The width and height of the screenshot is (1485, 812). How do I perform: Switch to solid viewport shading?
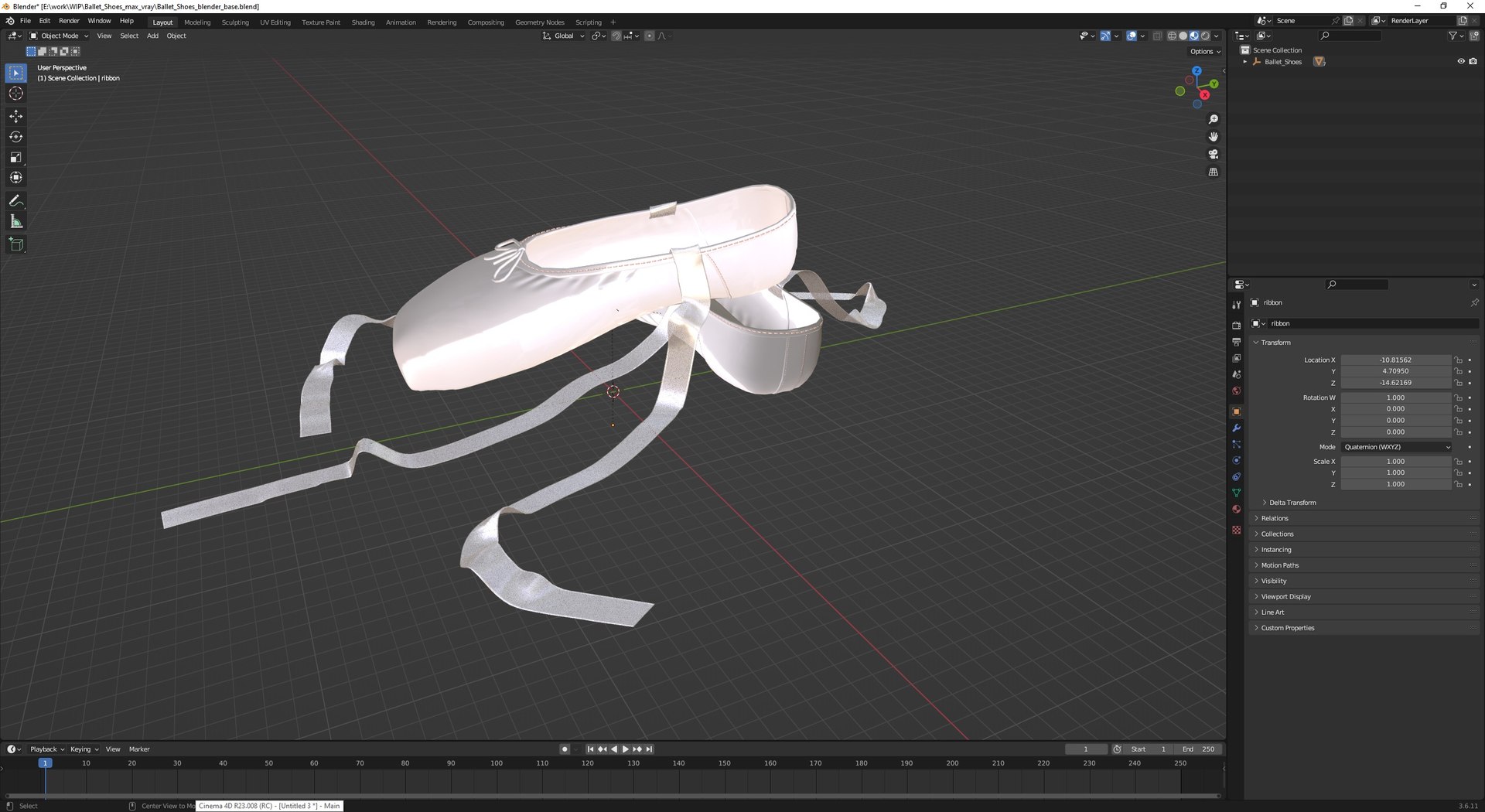pos(1183,36)
